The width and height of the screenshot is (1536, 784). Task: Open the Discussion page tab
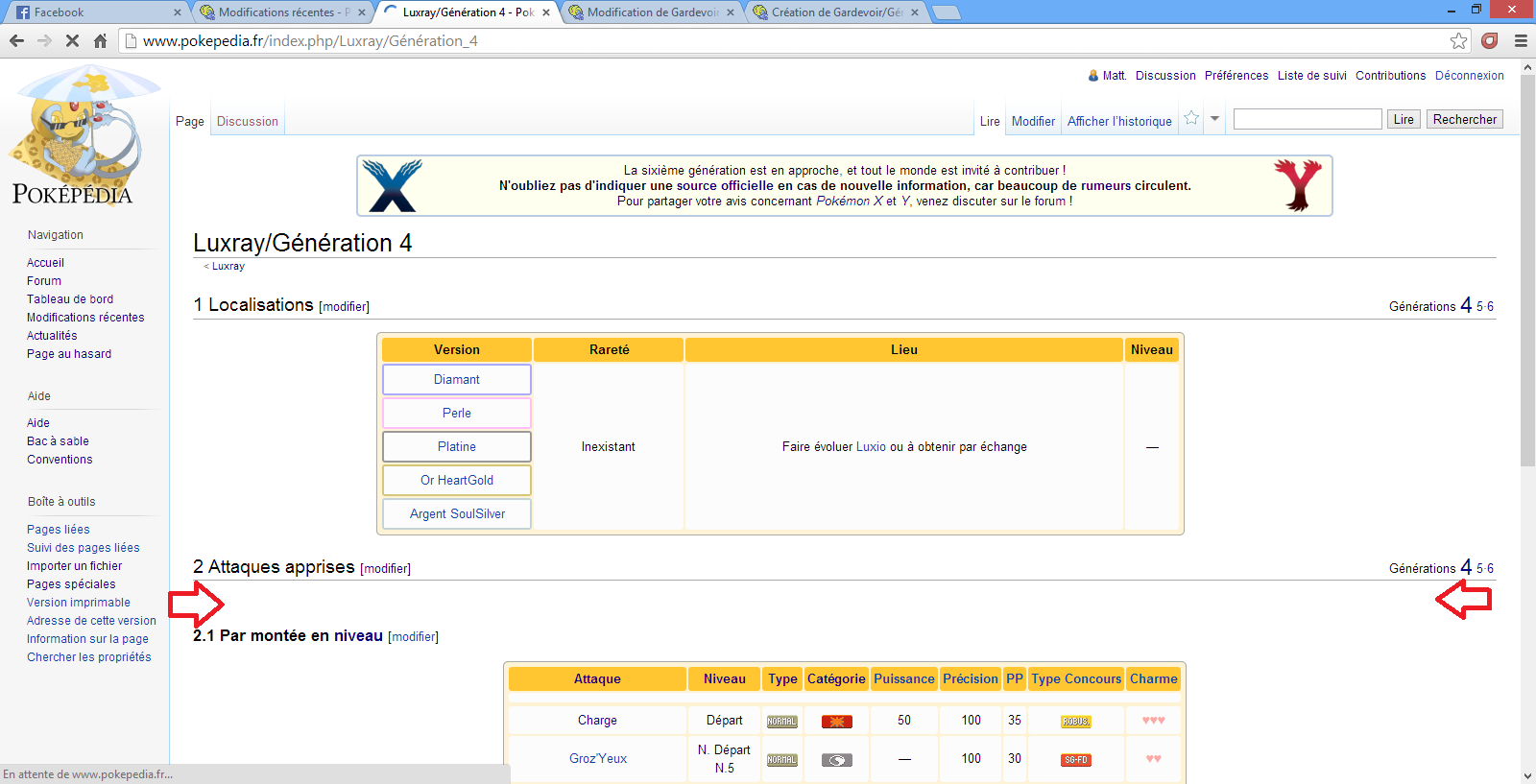pyautogui.click(x=247, y=122)
